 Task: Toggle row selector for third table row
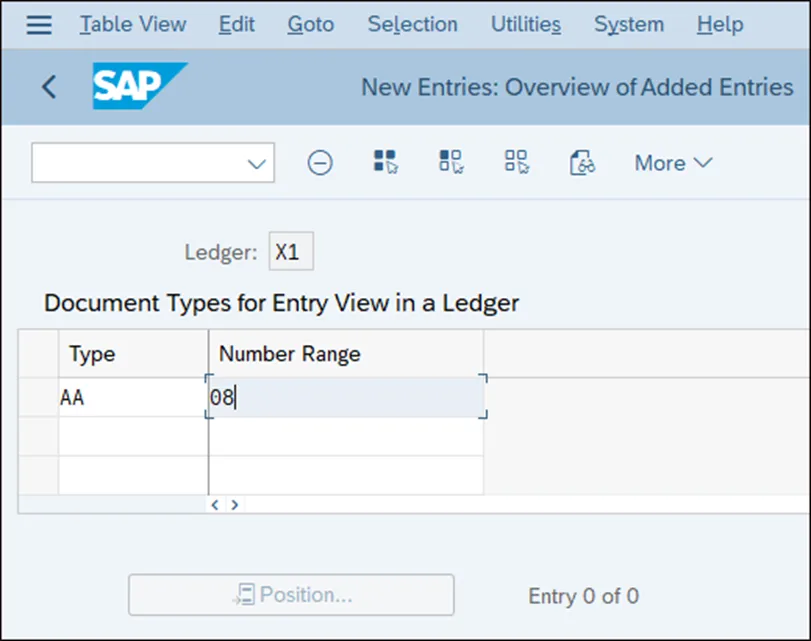[38, 474]
